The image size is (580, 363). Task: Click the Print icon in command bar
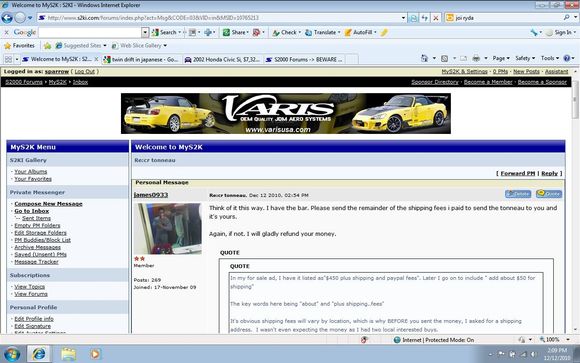pos(476,58)
